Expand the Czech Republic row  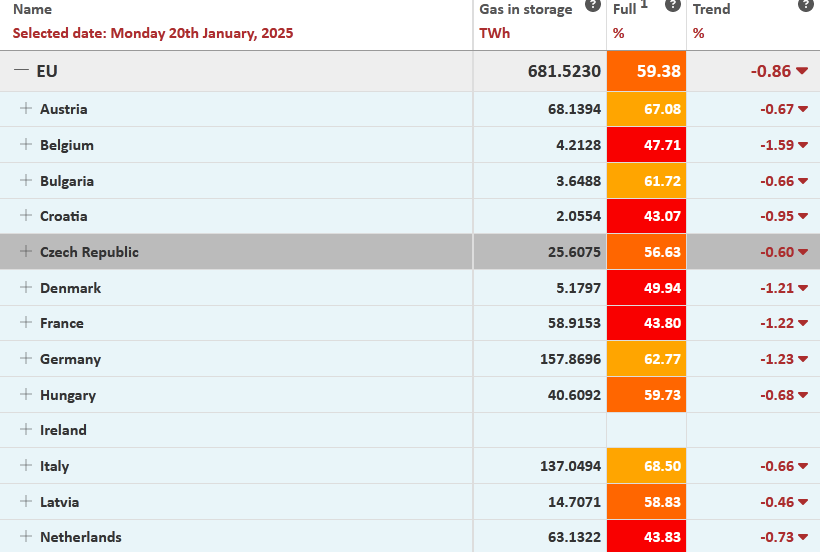26,252
